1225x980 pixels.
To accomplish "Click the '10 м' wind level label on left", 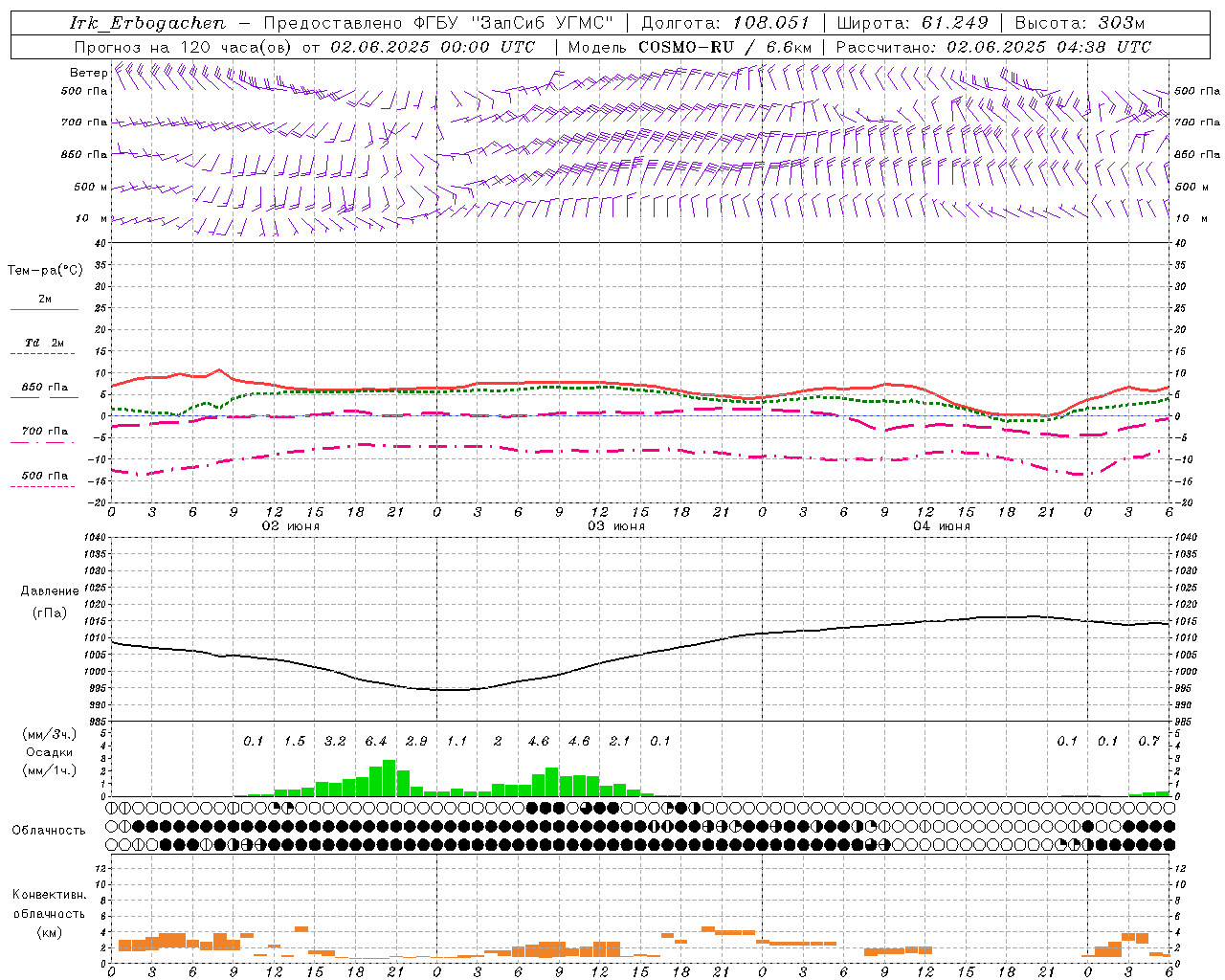I will tap(92, 219).
